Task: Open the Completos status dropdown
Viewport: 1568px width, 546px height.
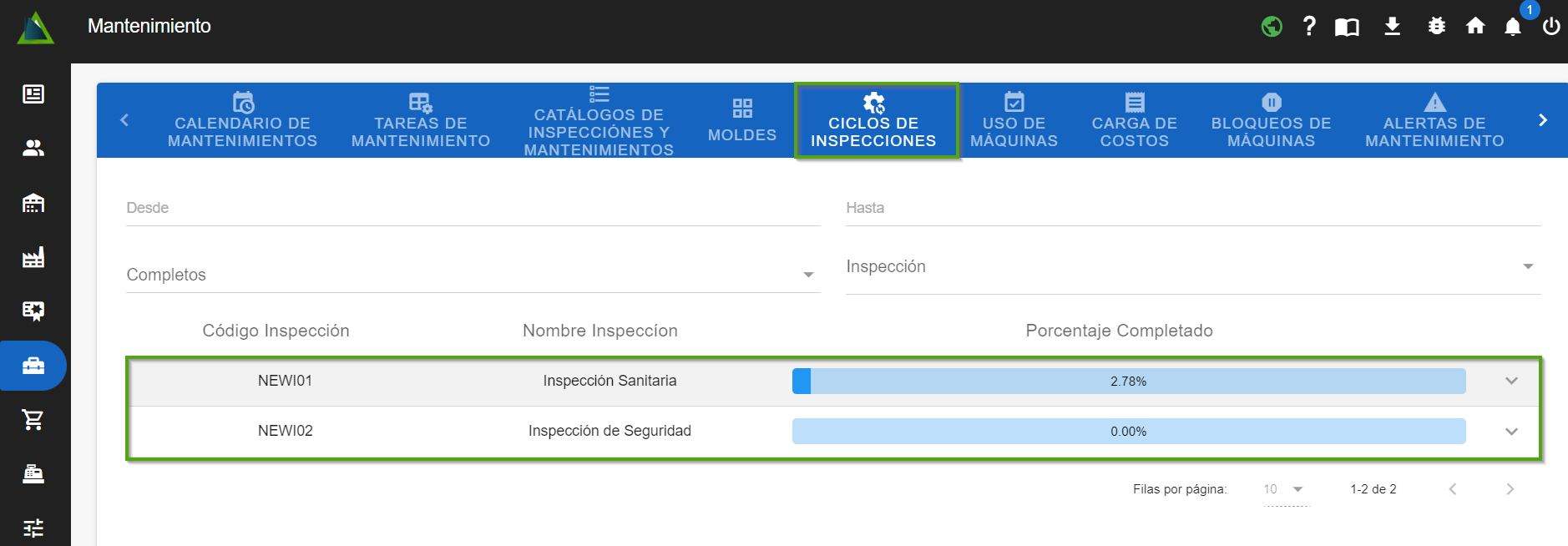Action: click(473, 275)
